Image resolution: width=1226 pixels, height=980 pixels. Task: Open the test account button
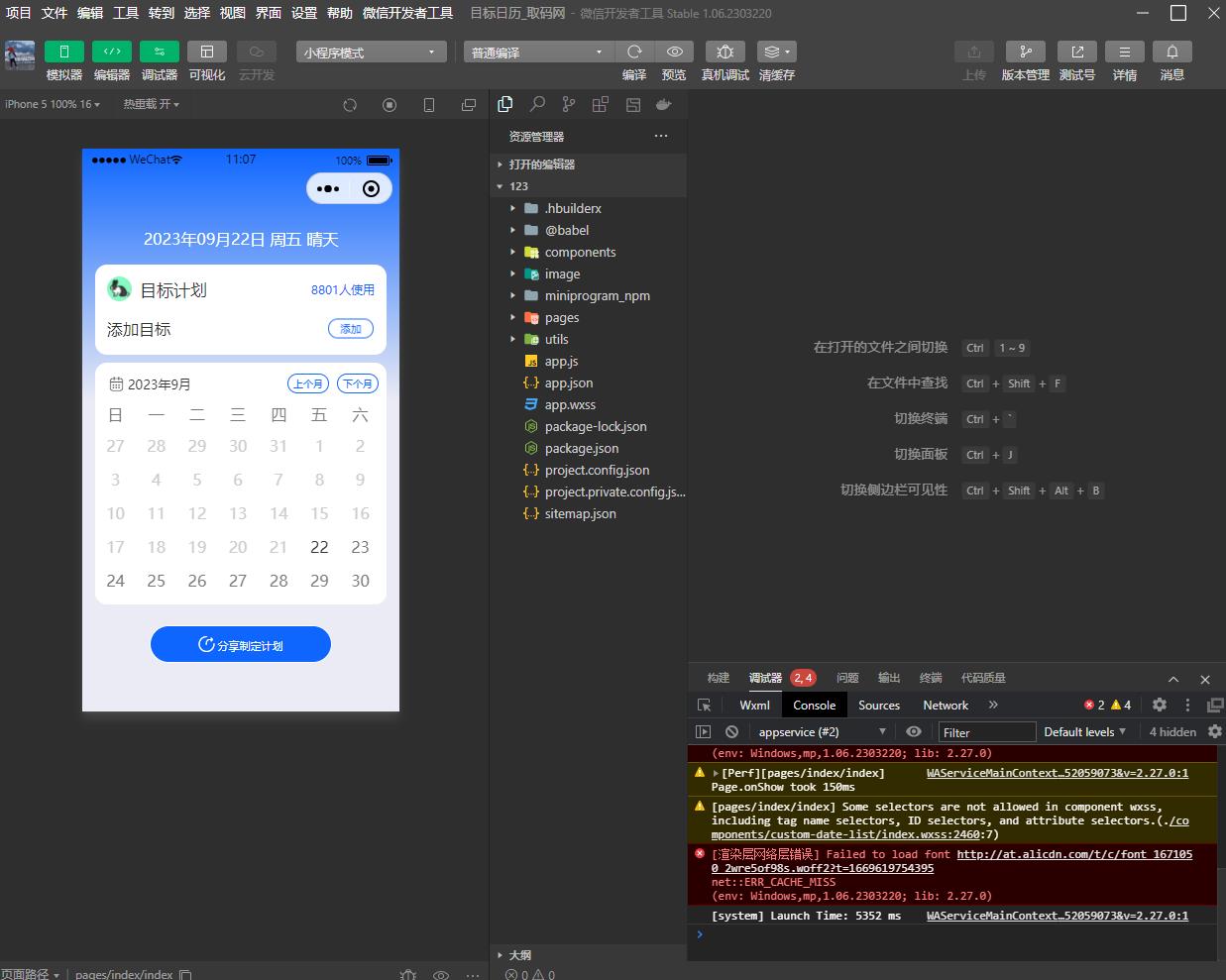1077,52
